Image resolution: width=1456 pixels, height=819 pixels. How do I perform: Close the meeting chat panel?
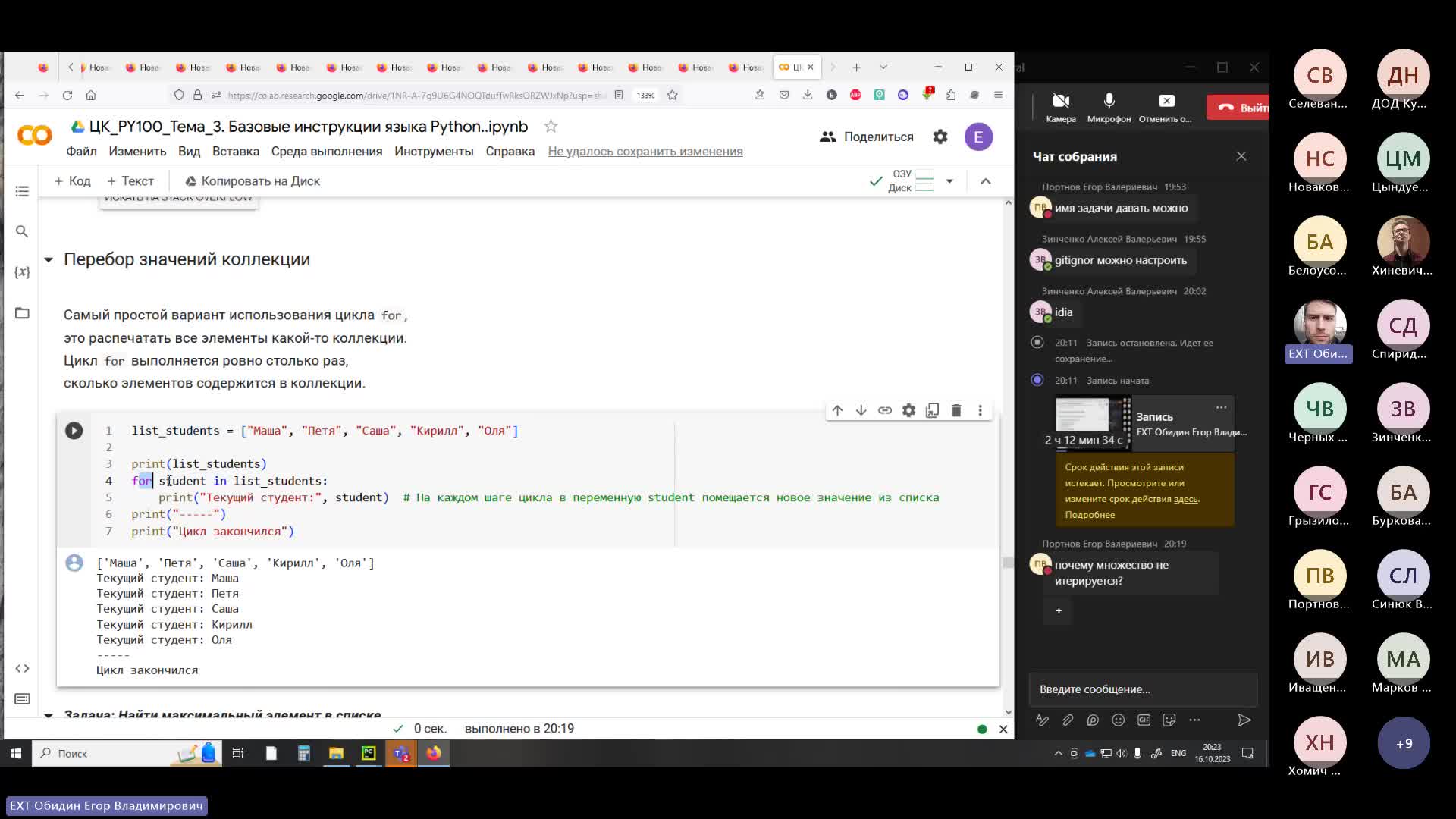(x=1241, y=156)
